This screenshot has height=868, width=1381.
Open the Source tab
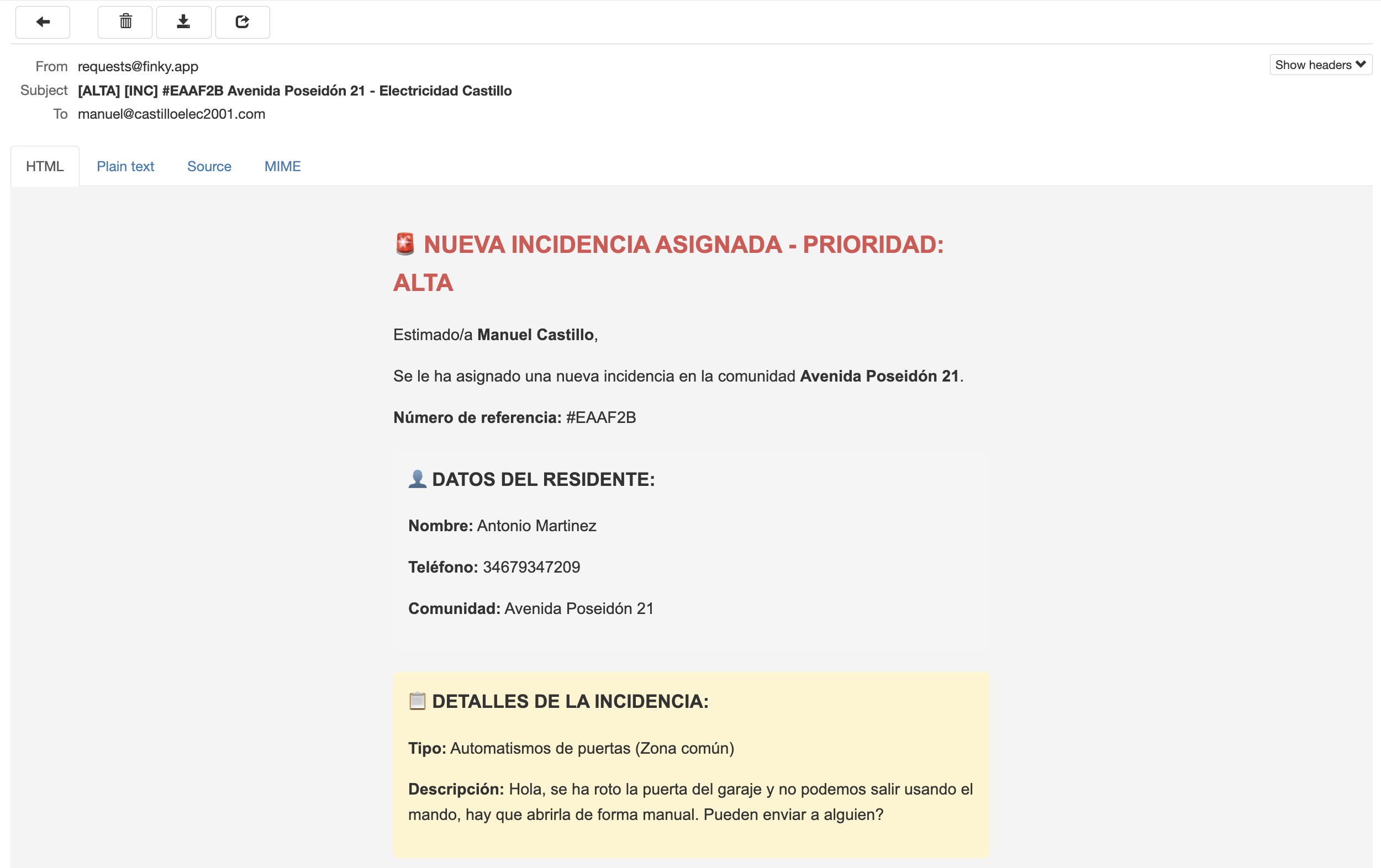tap(209, 166)
